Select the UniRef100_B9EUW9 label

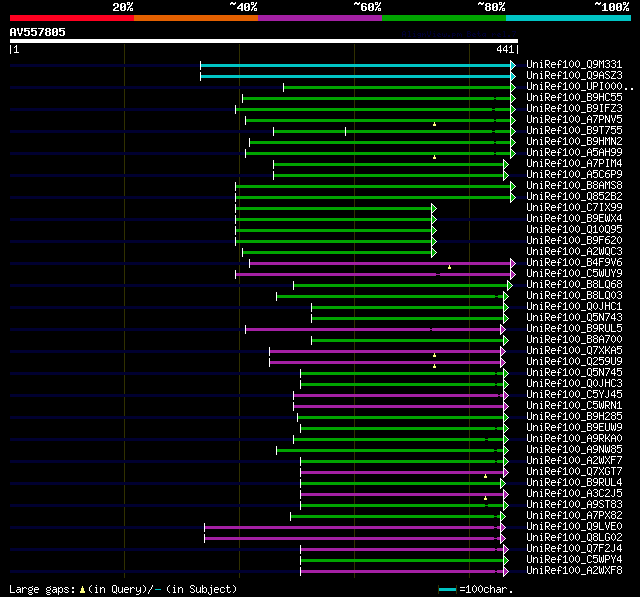coord(574,428)
